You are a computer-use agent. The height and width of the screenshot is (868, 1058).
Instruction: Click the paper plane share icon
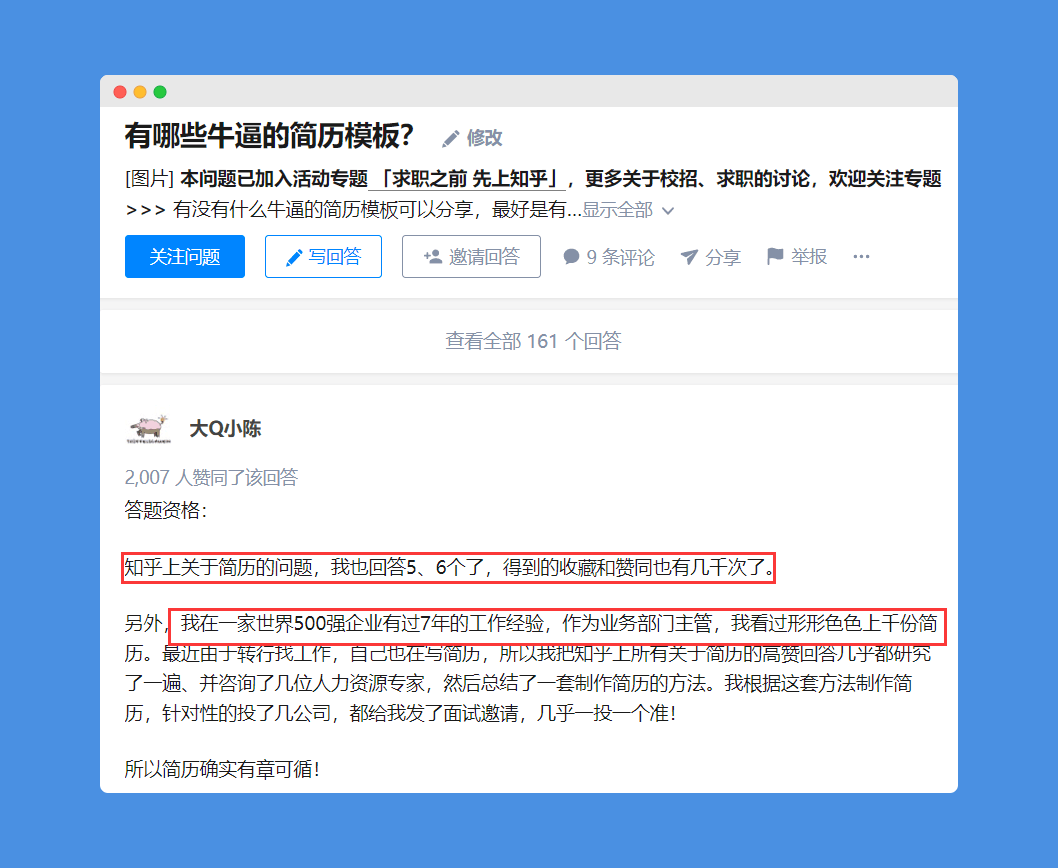[689, 257]
